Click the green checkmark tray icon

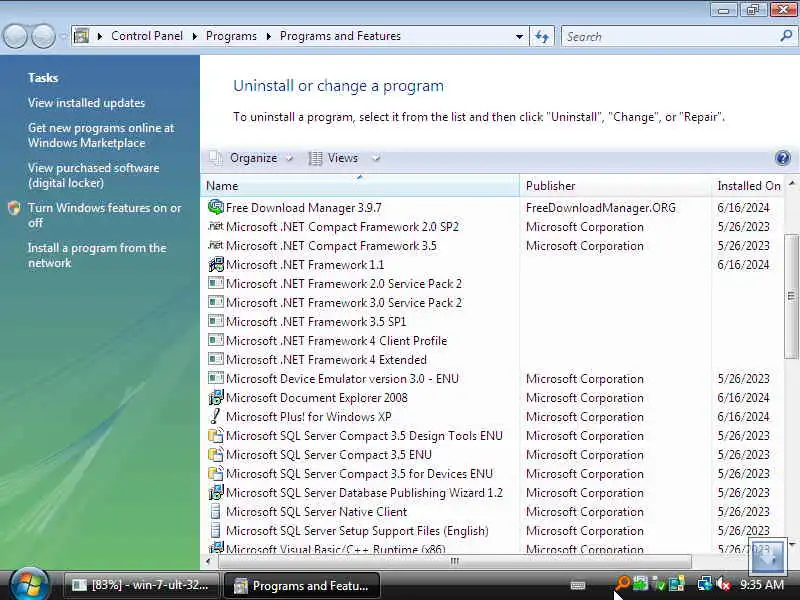tap(659, 584)
